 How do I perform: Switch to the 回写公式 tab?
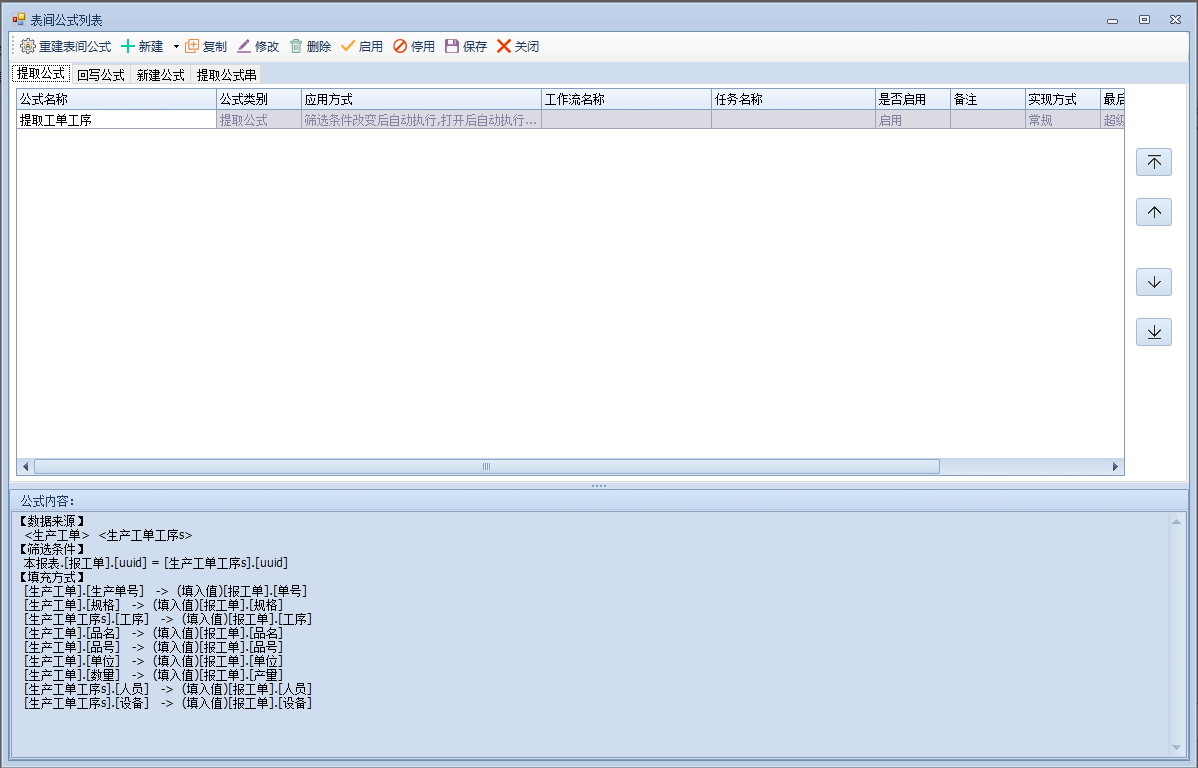coord(100,75)
